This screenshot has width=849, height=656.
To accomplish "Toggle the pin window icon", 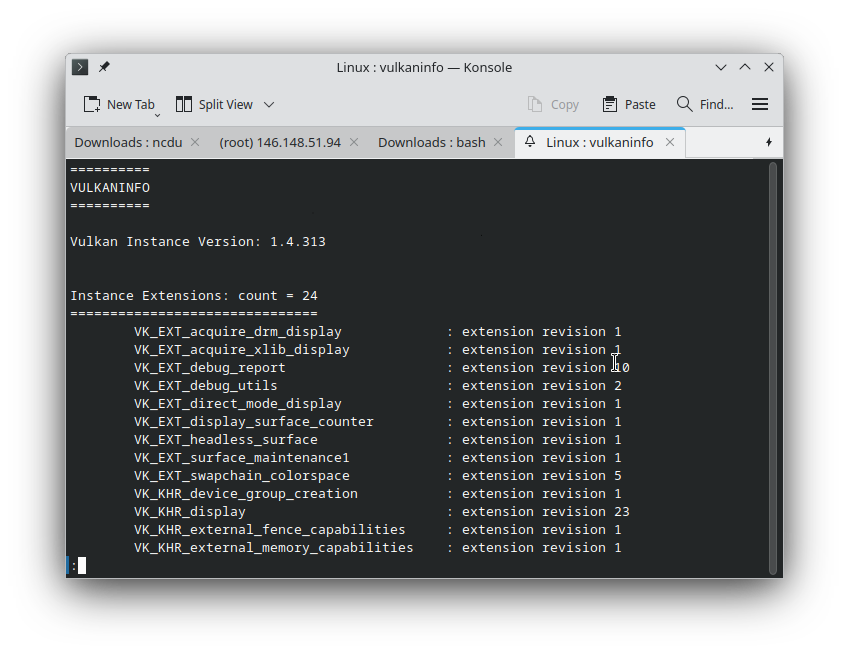I will coord(104,67).
